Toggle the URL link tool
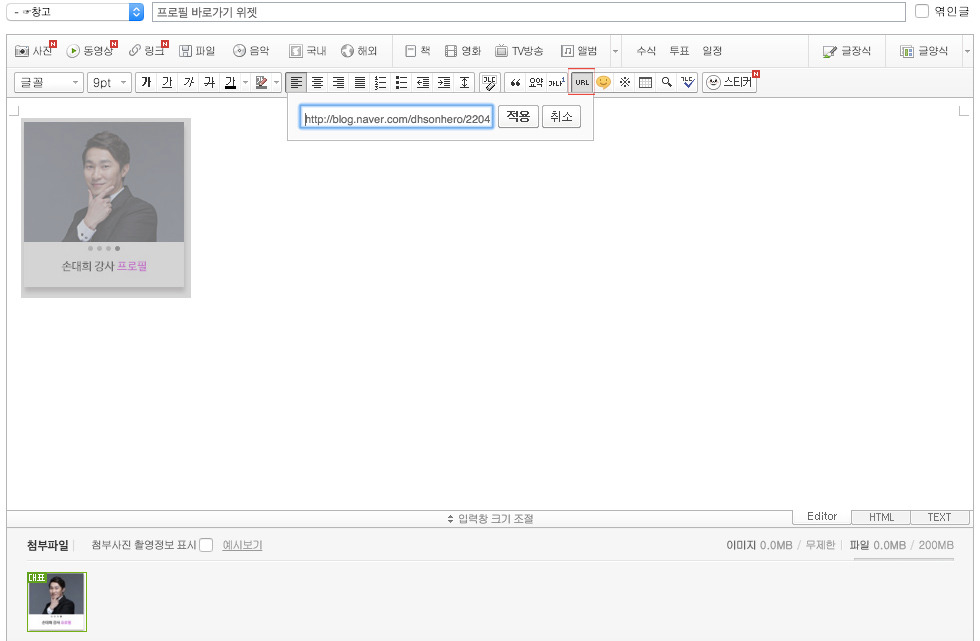The image size is (980, 641). coord(582,82)
